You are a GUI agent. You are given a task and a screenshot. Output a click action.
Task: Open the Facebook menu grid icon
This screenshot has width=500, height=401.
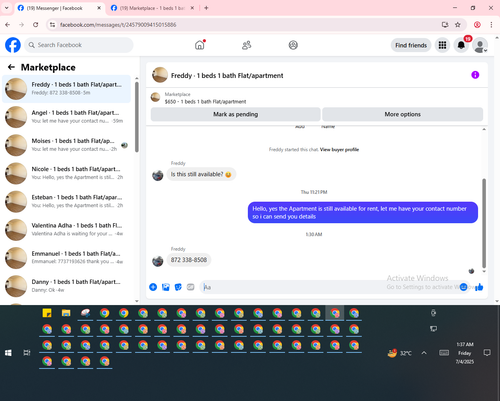[442, 45]
